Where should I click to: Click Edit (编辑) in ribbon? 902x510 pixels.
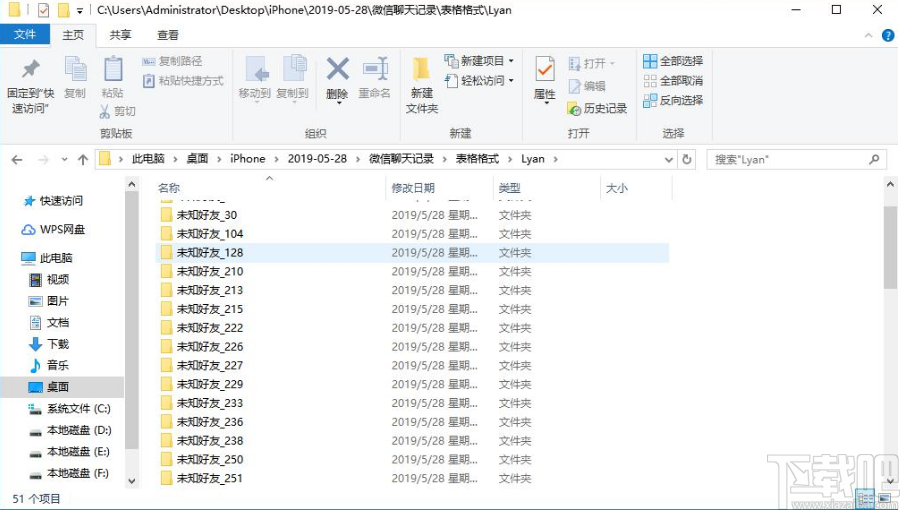point(586,86)
